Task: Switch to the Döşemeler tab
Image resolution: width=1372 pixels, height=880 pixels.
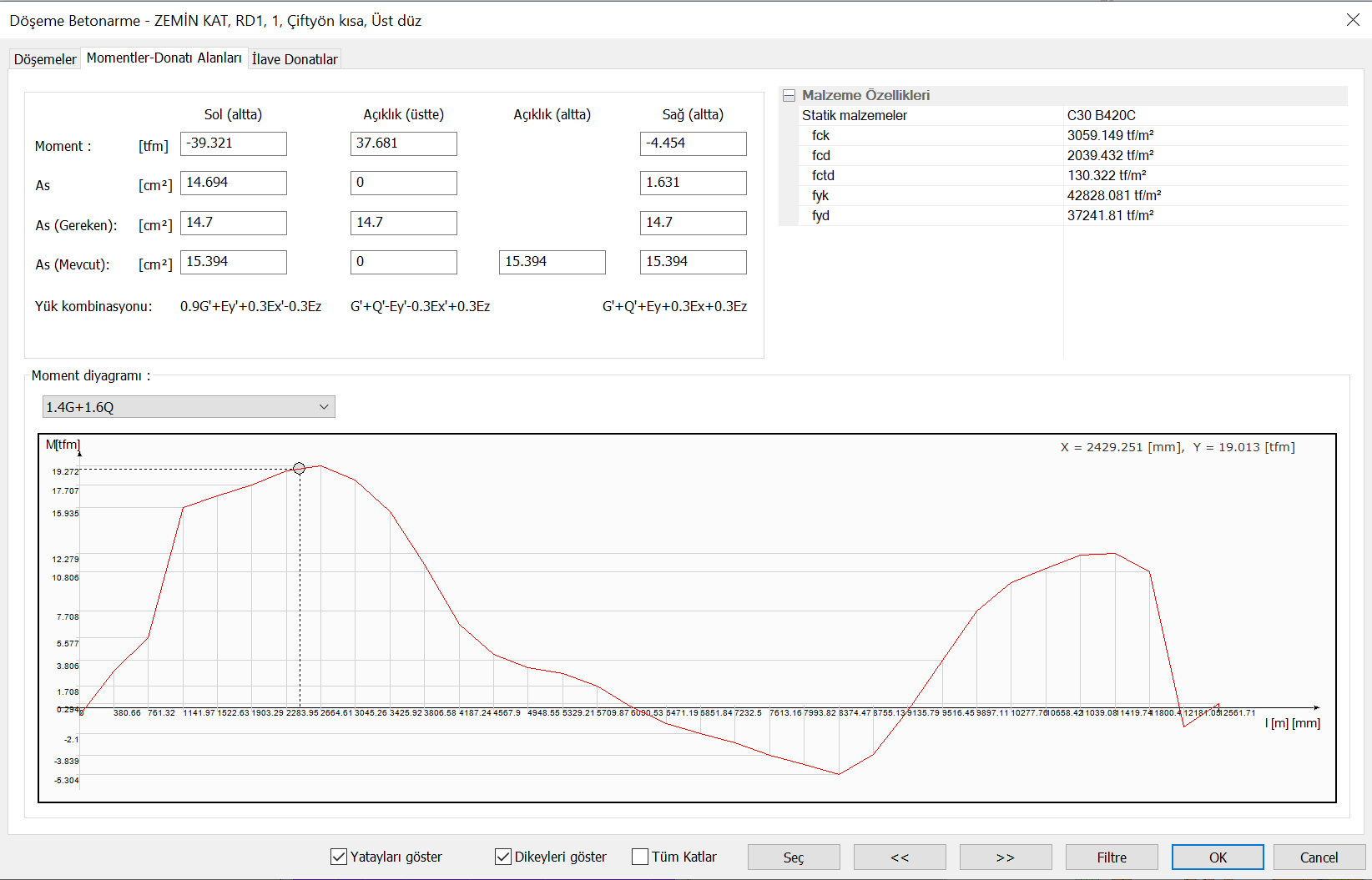Action: (x=45, y=59)
